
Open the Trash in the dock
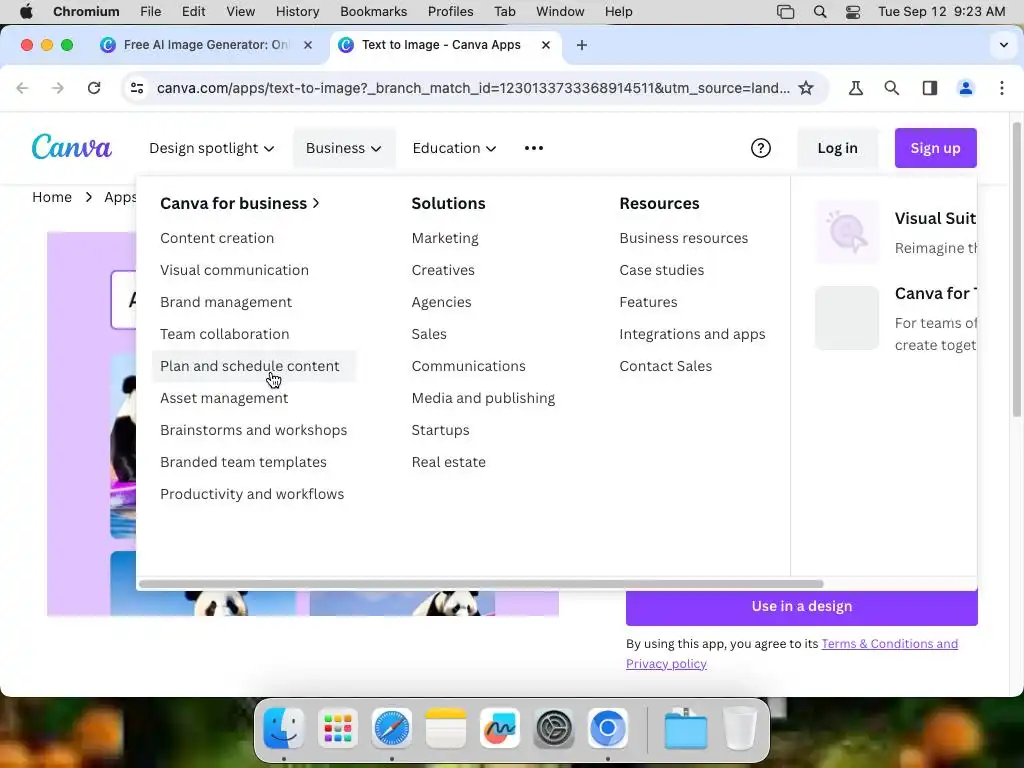pyautogui.click(x=740, y=728)
